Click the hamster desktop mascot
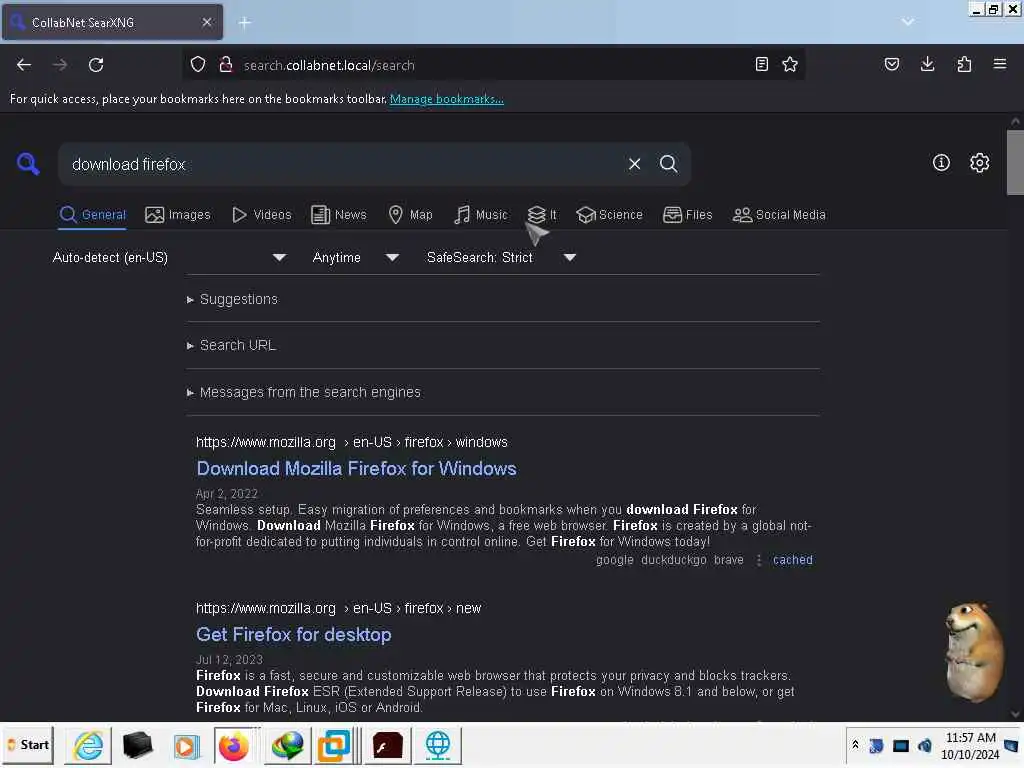1024x768 pixels. [975, 652]
